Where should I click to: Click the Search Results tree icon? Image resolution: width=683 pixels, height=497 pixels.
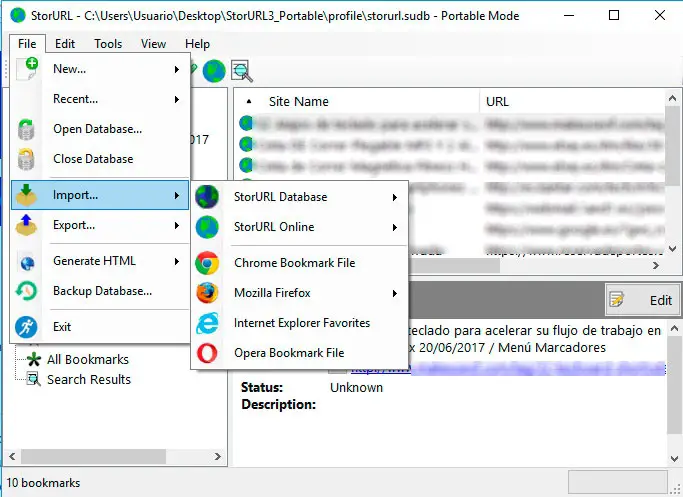point(34,379)
